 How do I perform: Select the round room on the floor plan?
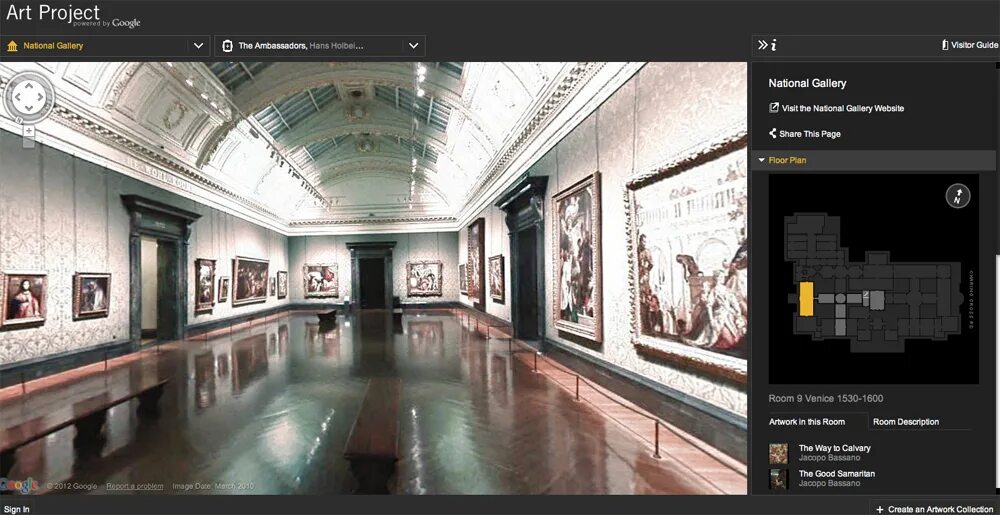pos(841,298)
